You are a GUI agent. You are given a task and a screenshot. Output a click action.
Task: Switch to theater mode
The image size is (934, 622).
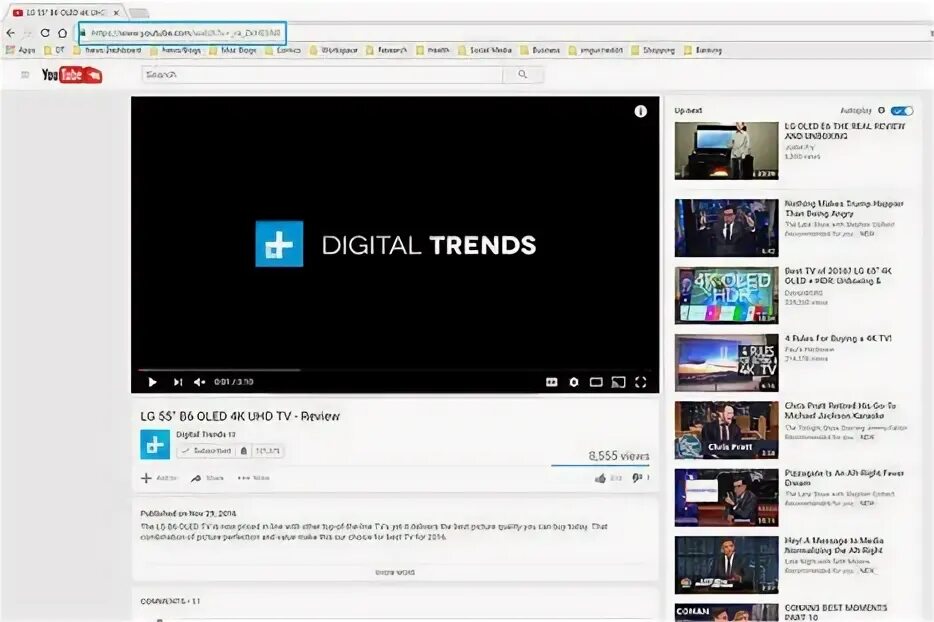(596, 382)
